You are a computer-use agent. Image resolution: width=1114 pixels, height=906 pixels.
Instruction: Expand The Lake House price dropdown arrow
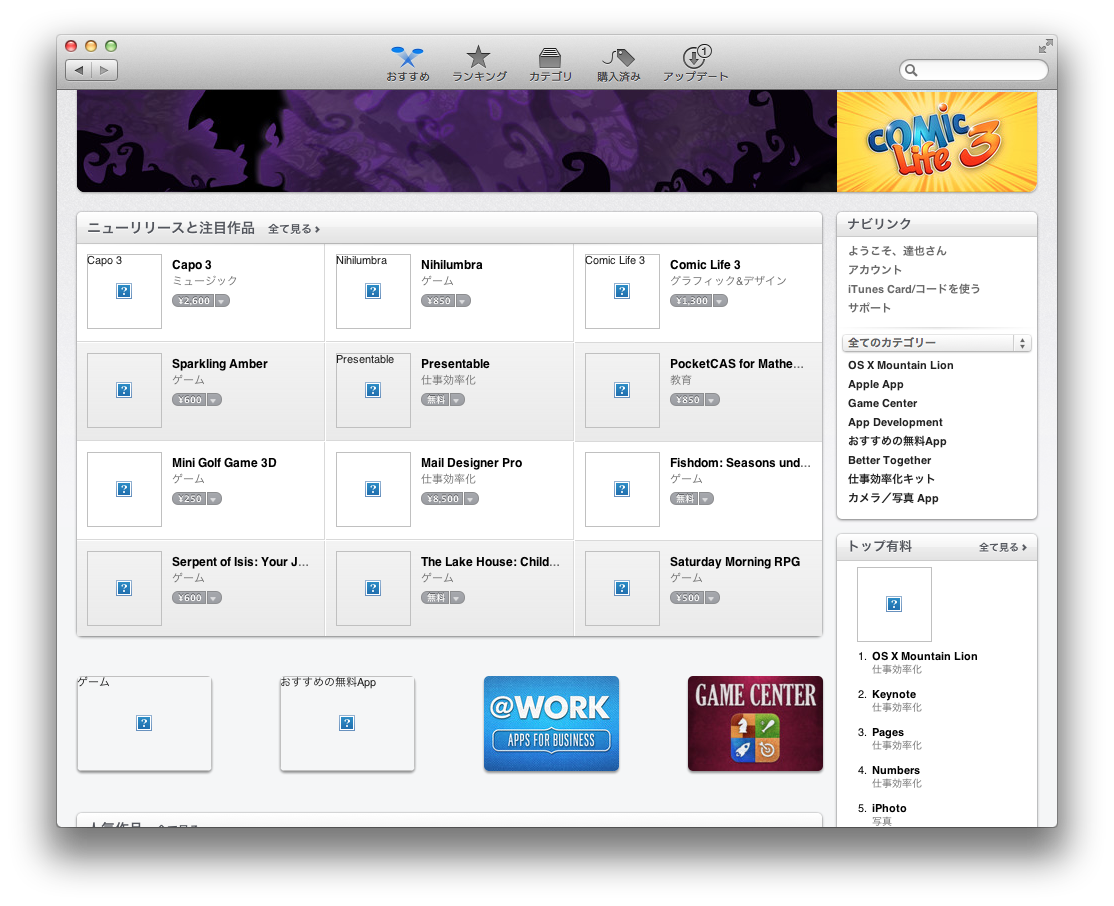click(x=458, y=598)
